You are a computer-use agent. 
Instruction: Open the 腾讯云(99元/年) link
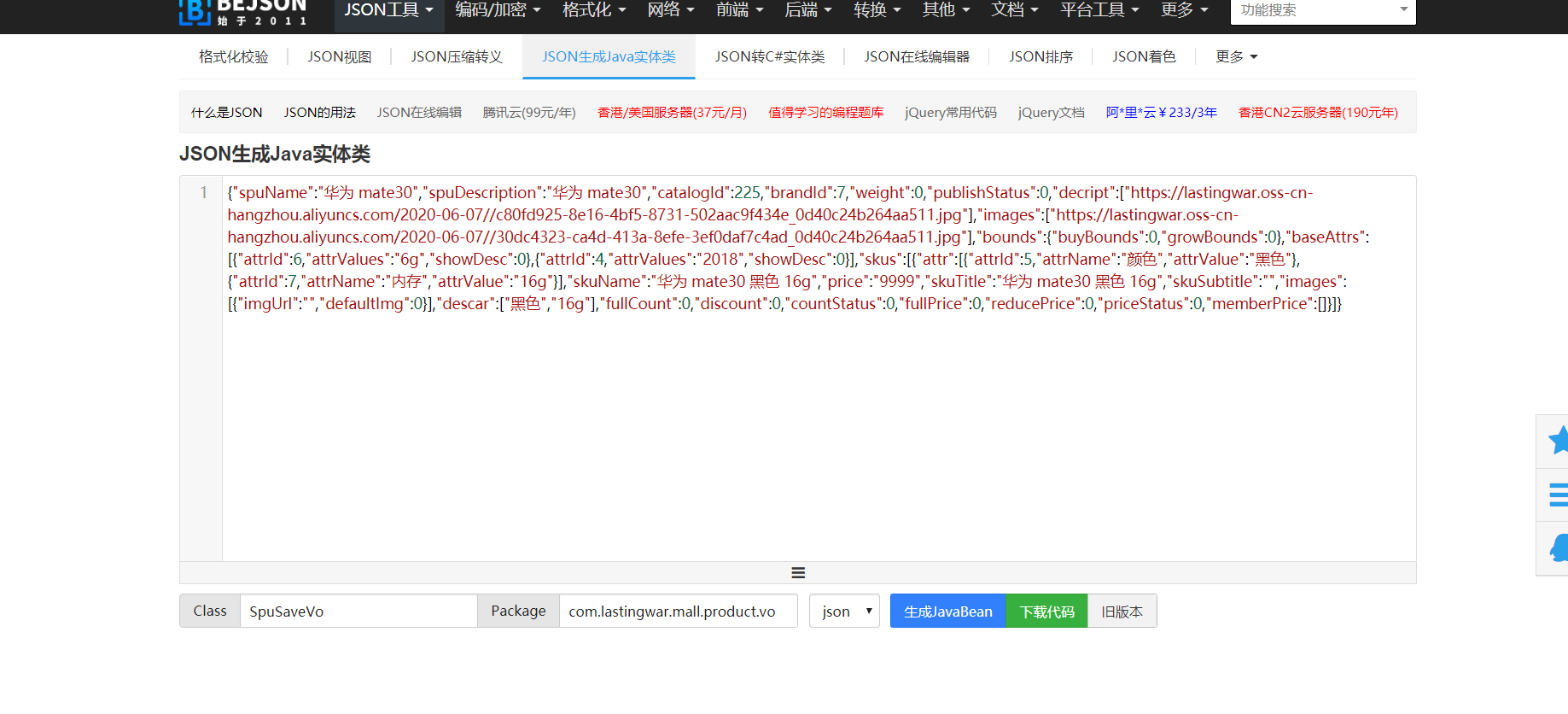pyautogui.click(x=529, y=113)
